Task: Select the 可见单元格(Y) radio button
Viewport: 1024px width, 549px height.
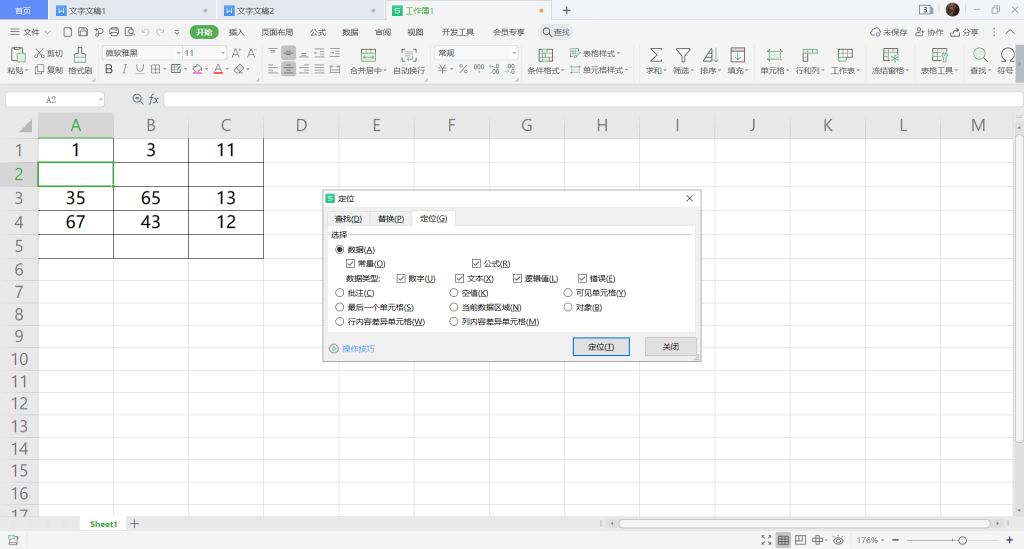Action: (568, 293)
